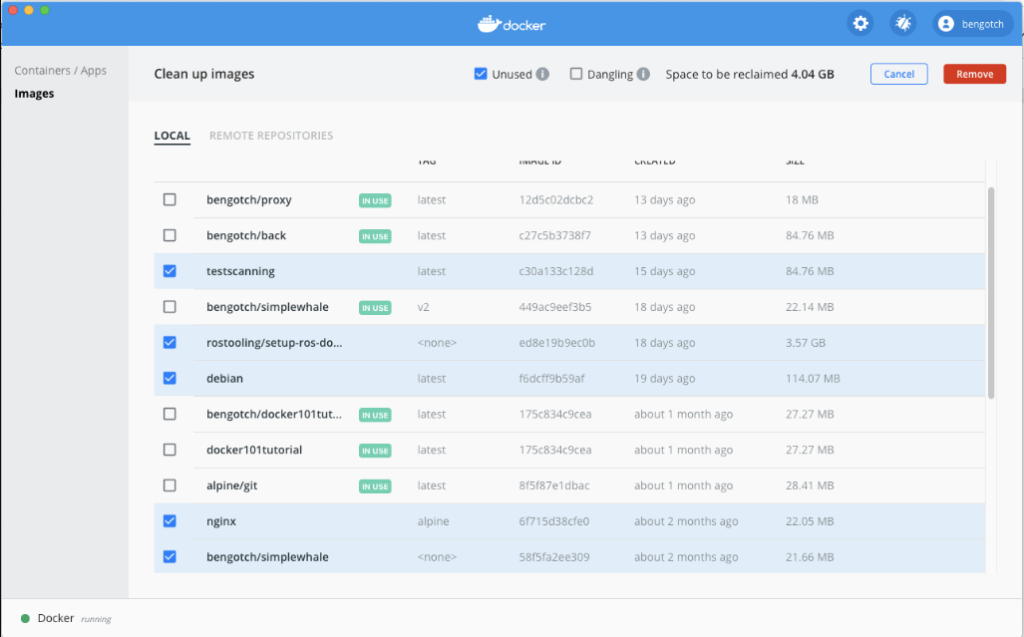Viewport: 1024px width, 637px height.
Task: Select the testscanning image name
Action: [240, 271]
